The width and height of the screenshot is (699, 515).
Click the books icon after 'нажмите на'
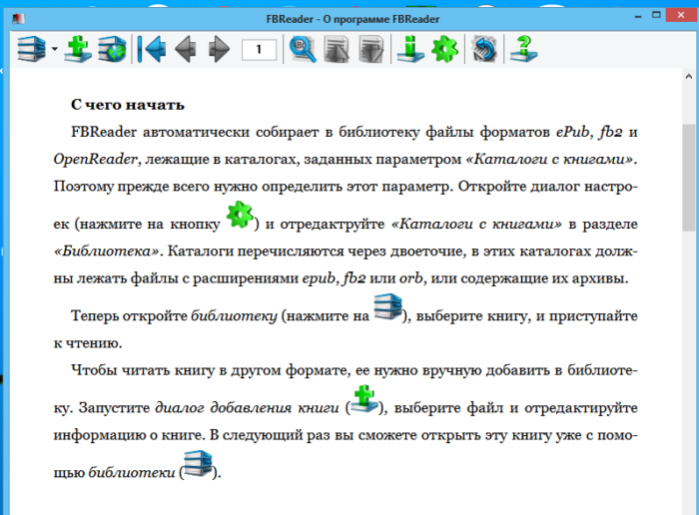388,306
